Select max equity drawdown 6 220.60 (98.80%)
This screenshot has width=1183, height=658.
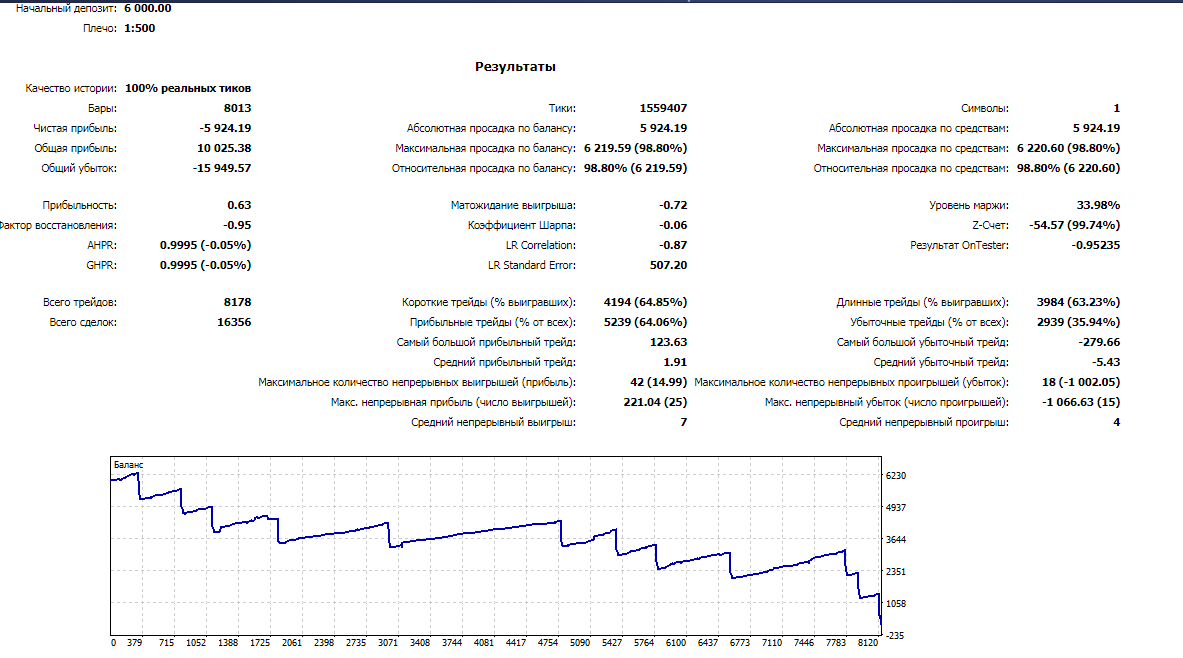1068,148
